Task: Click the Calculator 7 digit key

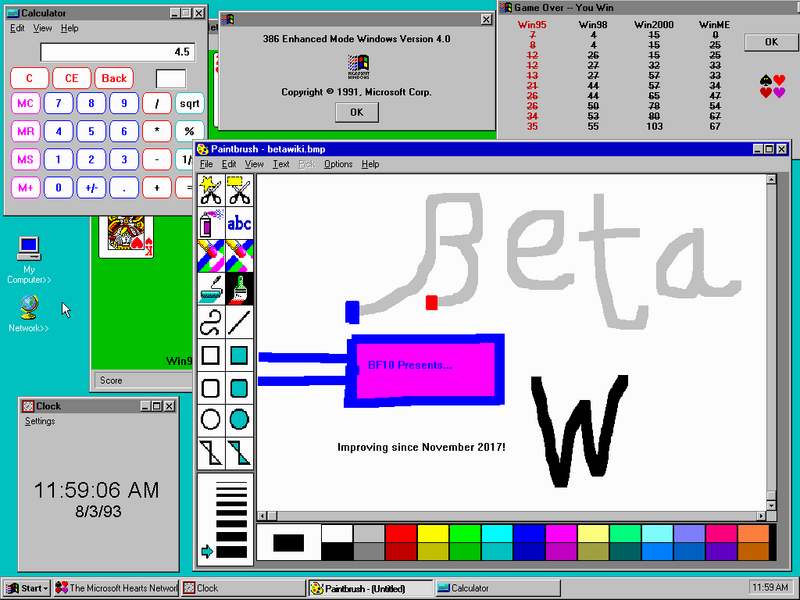Action: pos(58,104)
